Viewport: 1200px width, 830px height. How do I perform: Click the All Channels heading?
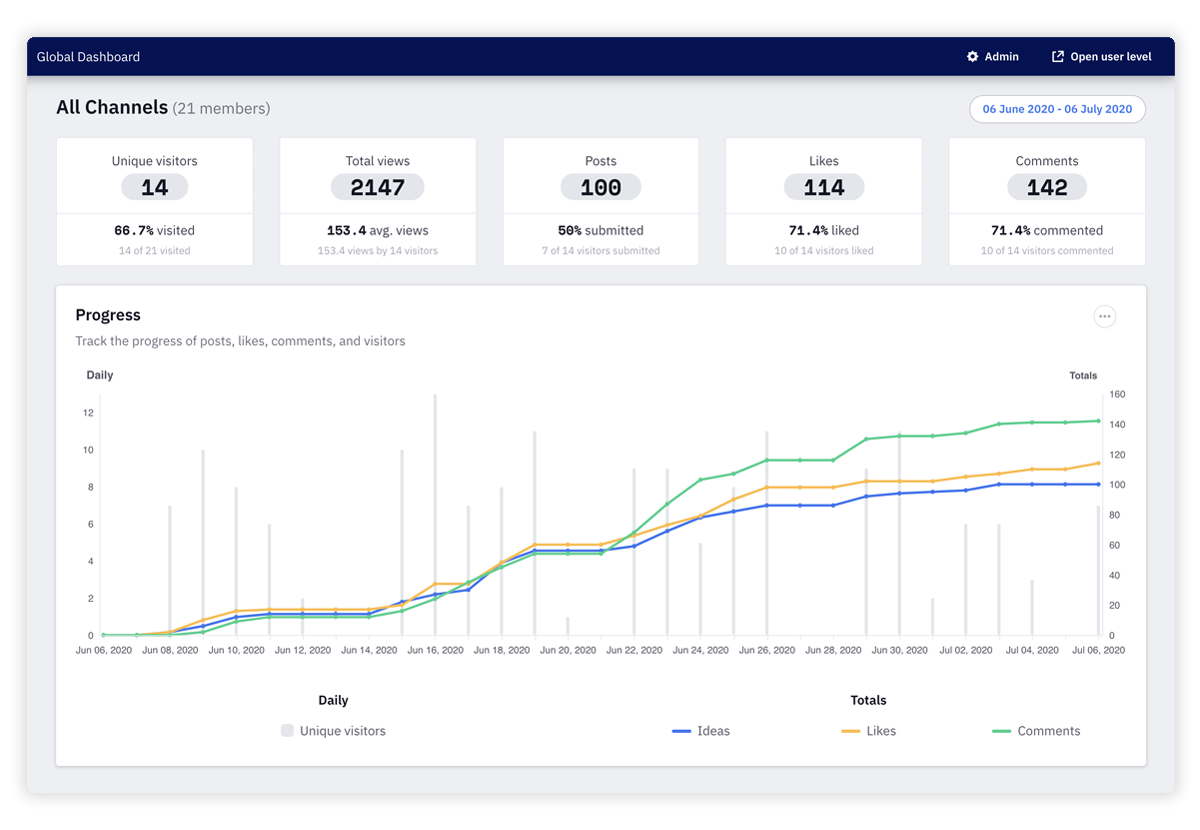112,107
